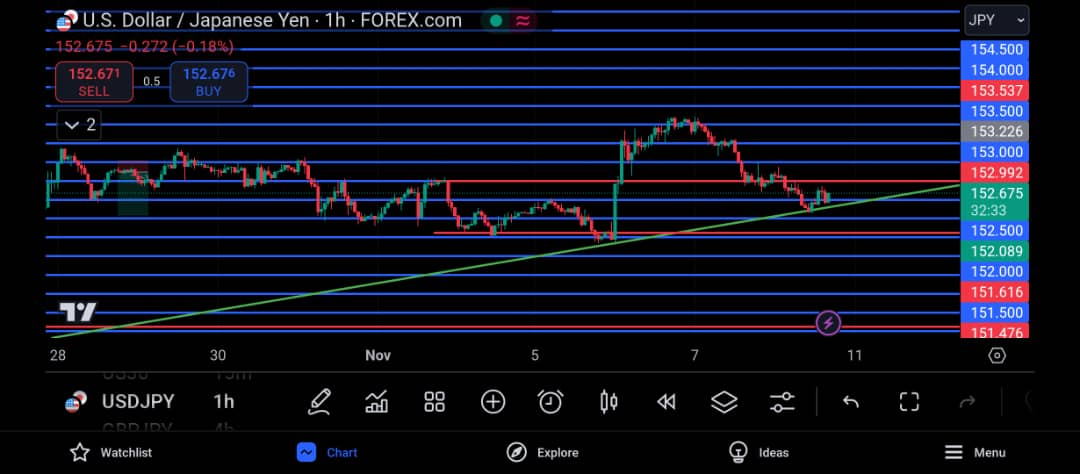Tap the add plus circle icon
Viewport: 1080px width, 474px height.
pos(493,402)
